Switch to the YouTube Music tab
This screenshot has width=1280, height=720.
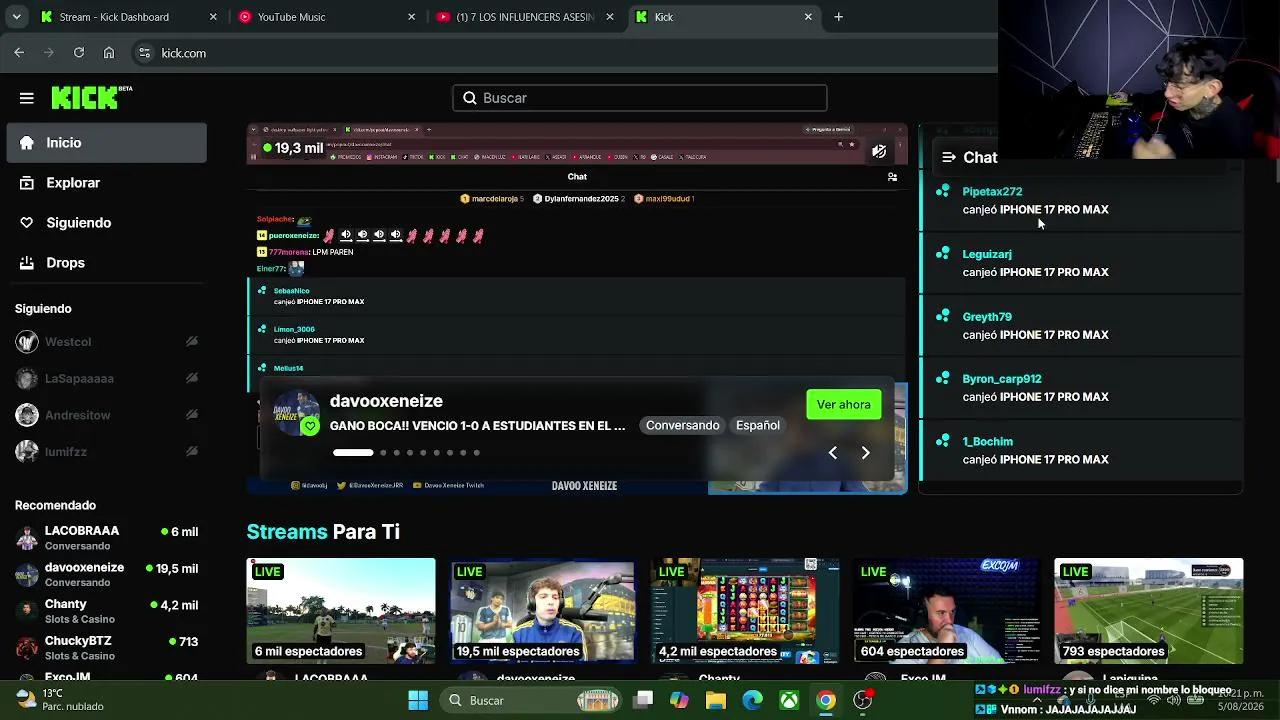326,17
